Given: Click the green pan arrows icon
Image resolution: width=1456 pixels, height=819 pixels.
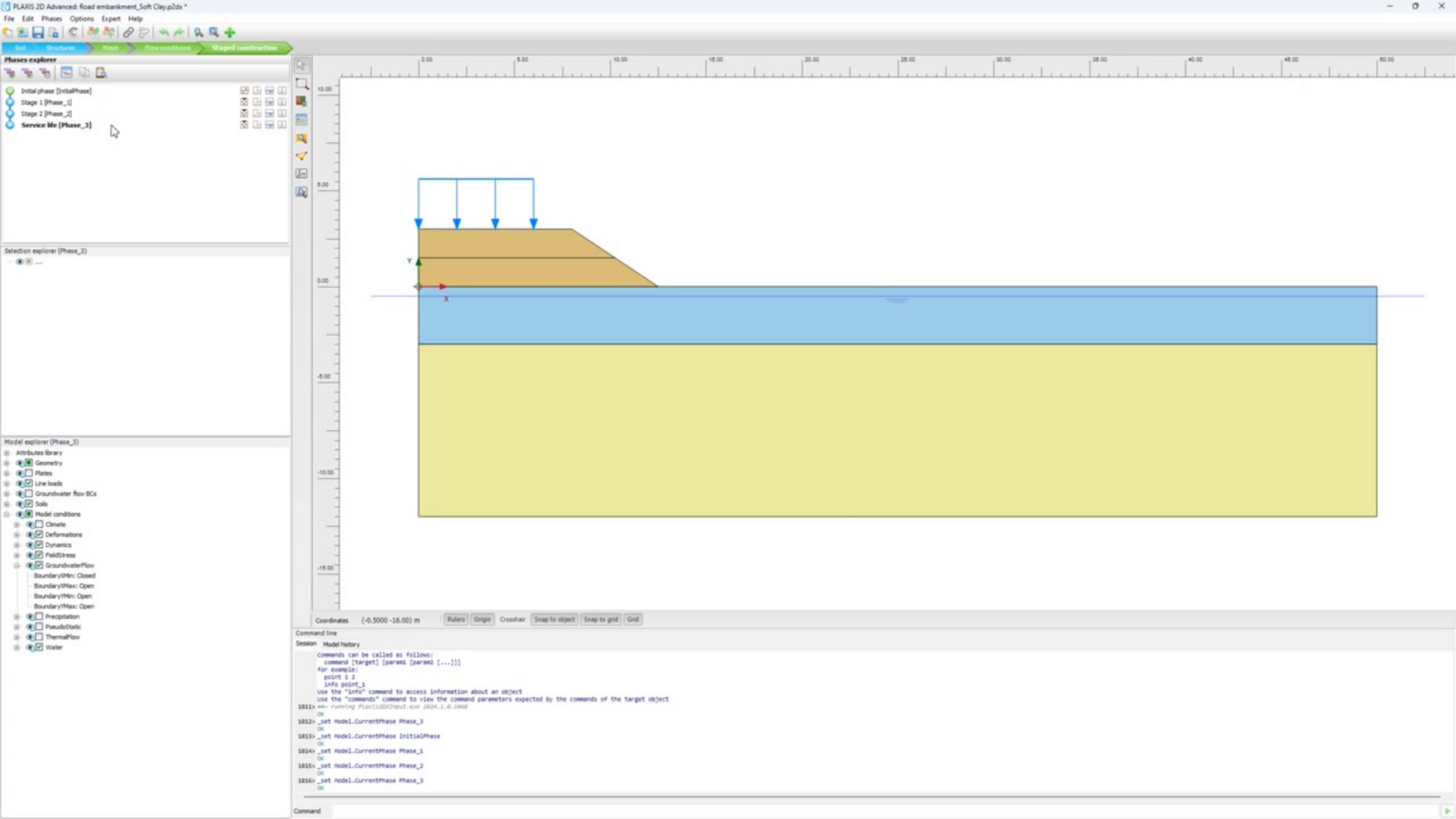Looking at the screenshot, I should pos(230,32).
